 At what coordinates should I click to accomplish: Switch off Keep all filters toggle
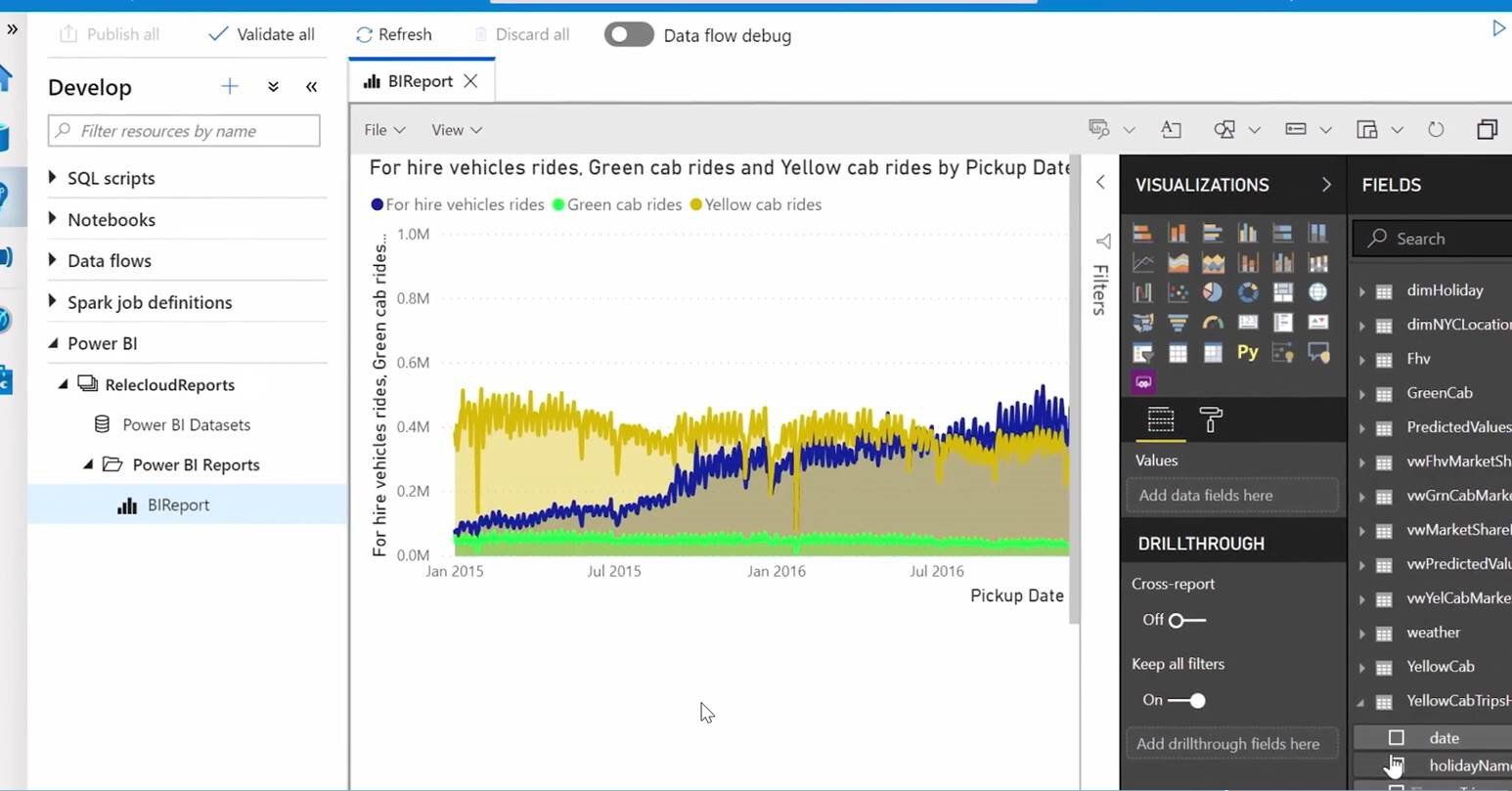1187,700
